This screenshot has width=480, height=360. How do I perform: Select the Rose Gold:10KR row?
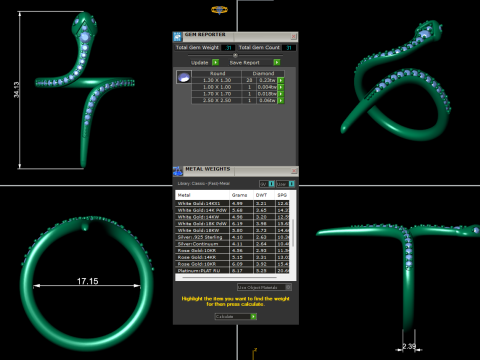click(232, 250)
